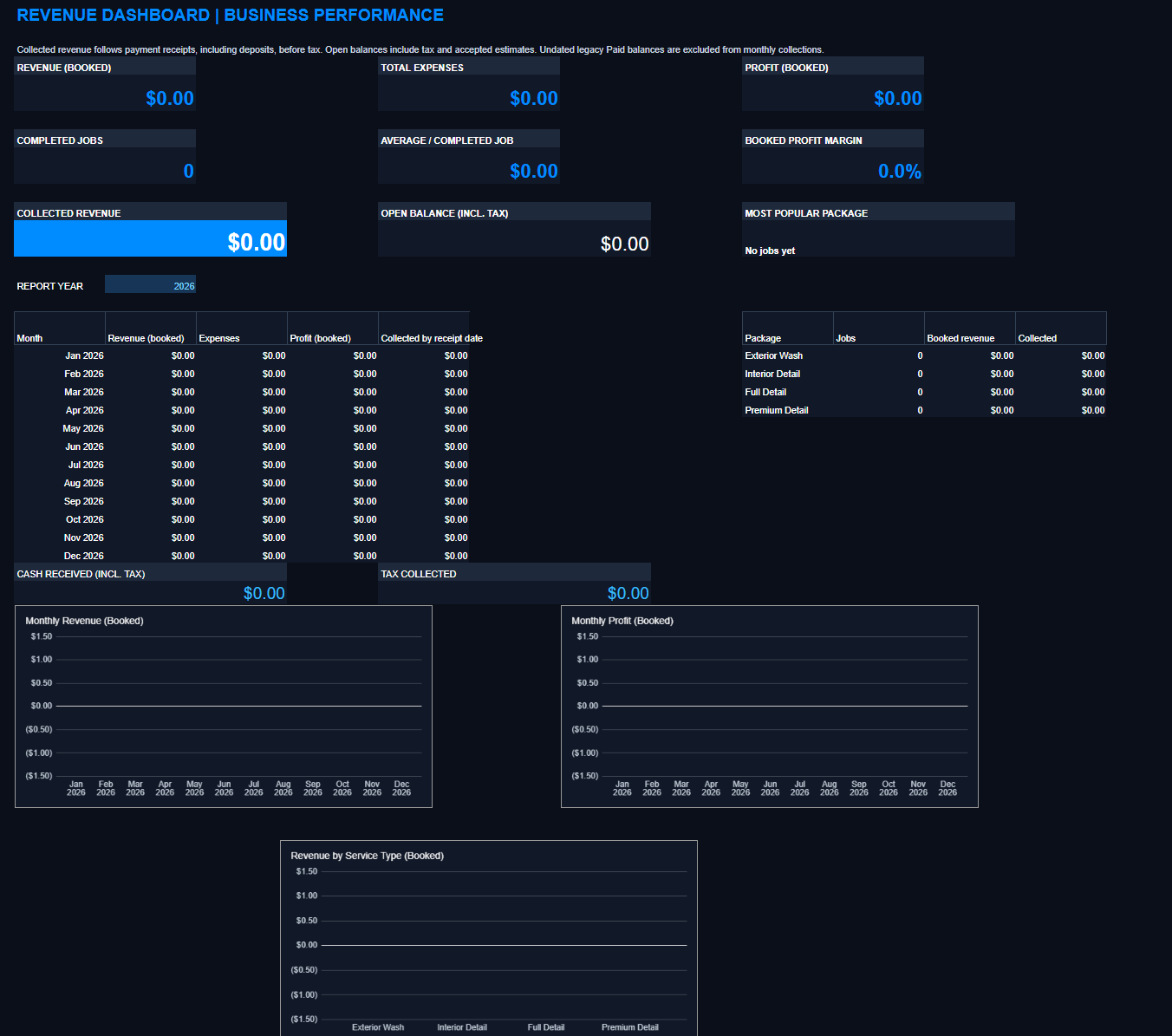Click the COLLECTED REVENUE label

[68, 213]
